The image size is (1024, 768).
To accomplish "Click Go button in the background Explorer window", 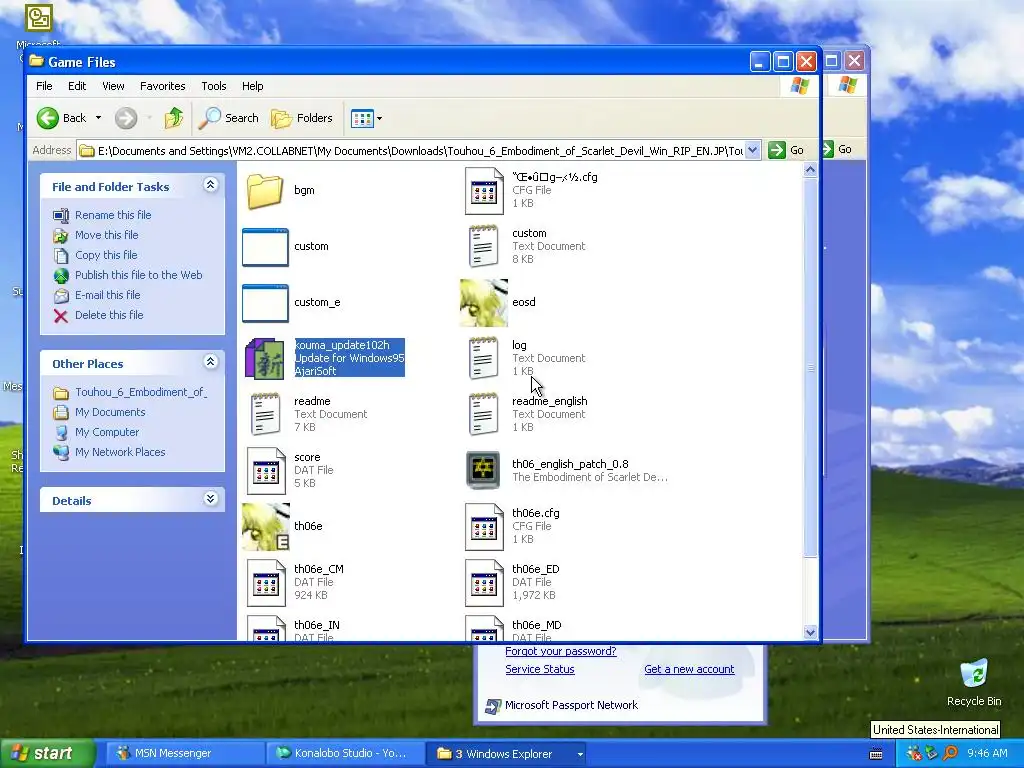I will point(838,150).
